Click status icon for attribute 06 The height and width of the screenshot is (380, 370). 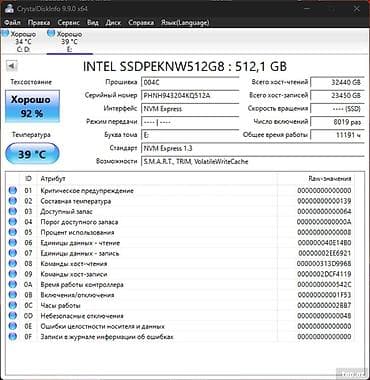[13, 243]
